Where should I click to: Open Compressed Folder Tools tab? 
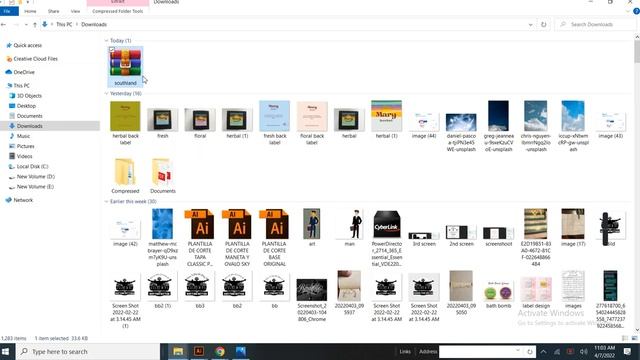(x=118, y=11)
